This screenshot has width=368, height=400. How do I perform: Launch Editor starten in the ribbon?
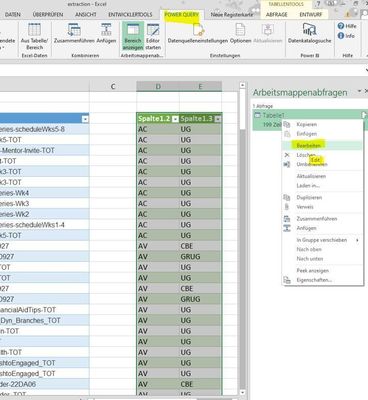coord(153,37)
